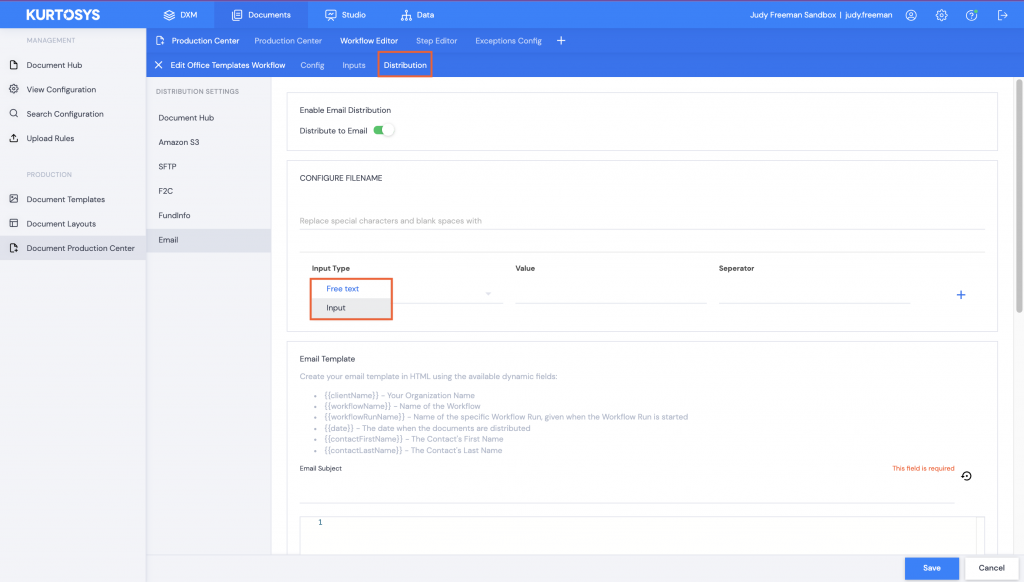This screenshot has width=1024, height=582.
Task: Open Document Layouts
Action: 61,223
